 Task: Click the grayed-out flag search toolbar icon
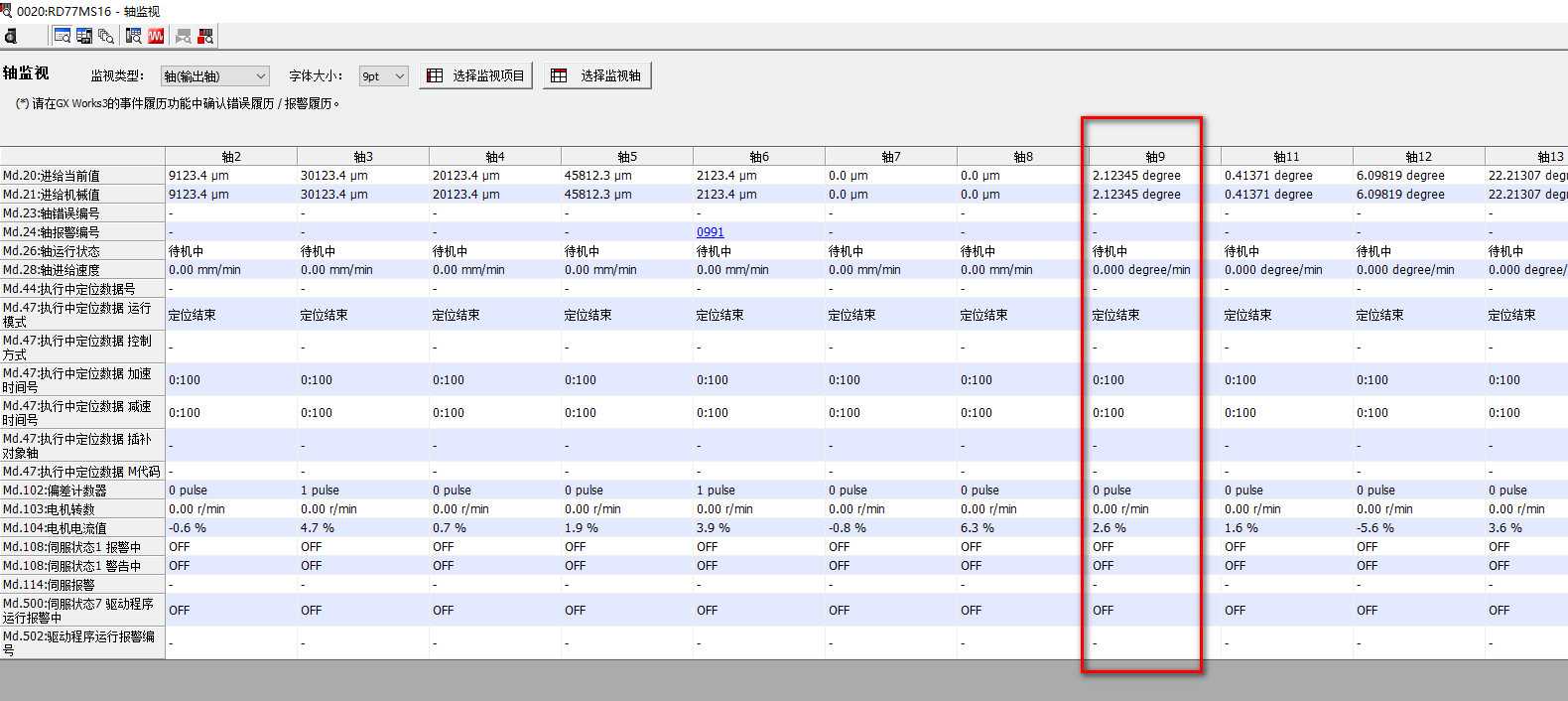[x=184, y=36]
